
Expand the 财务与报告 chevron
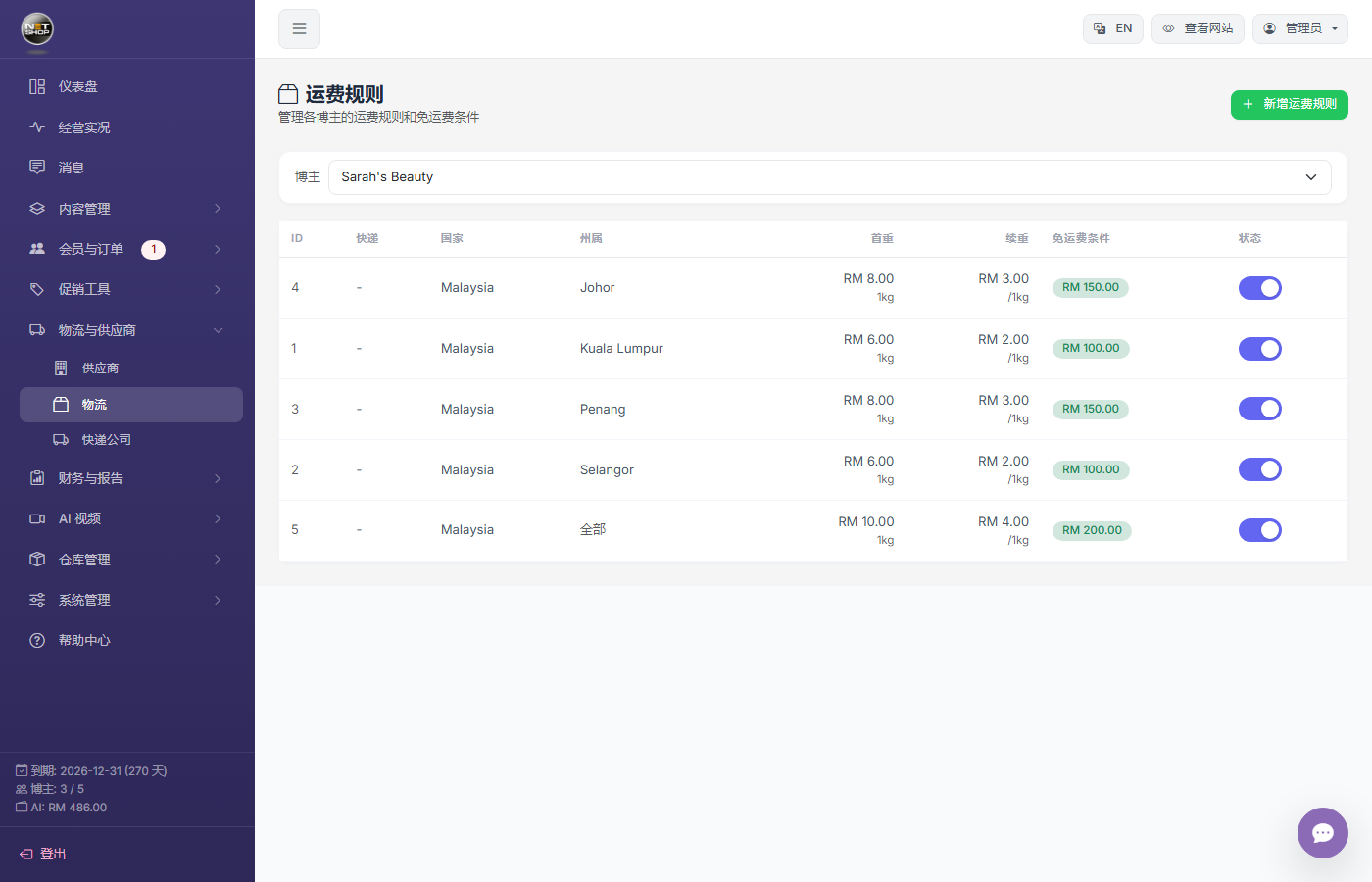click(218, 478)
